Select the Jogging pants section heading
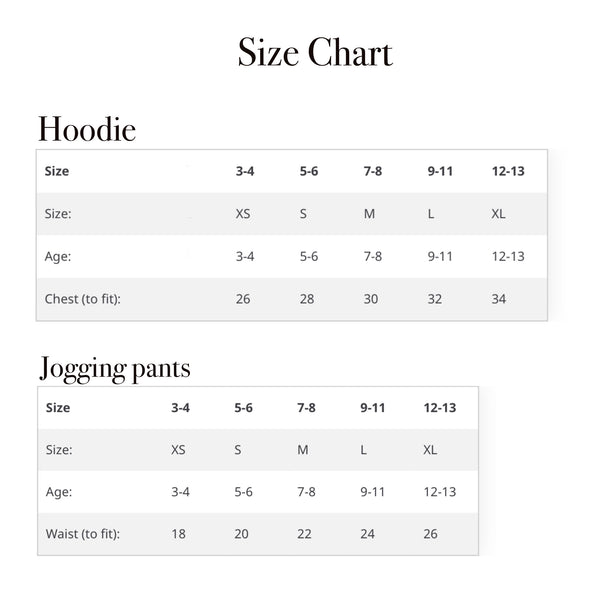The width and height of the screenshot is (600, 600). 115,368
